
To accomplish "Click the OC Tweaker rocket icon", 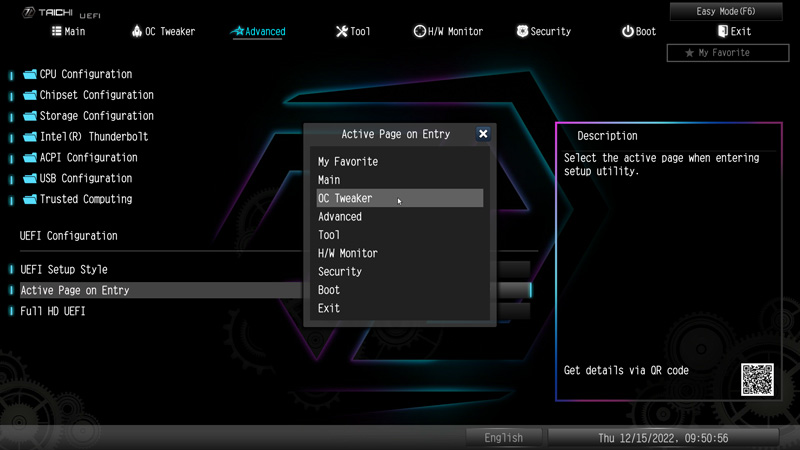I will [x=137, y=31].
